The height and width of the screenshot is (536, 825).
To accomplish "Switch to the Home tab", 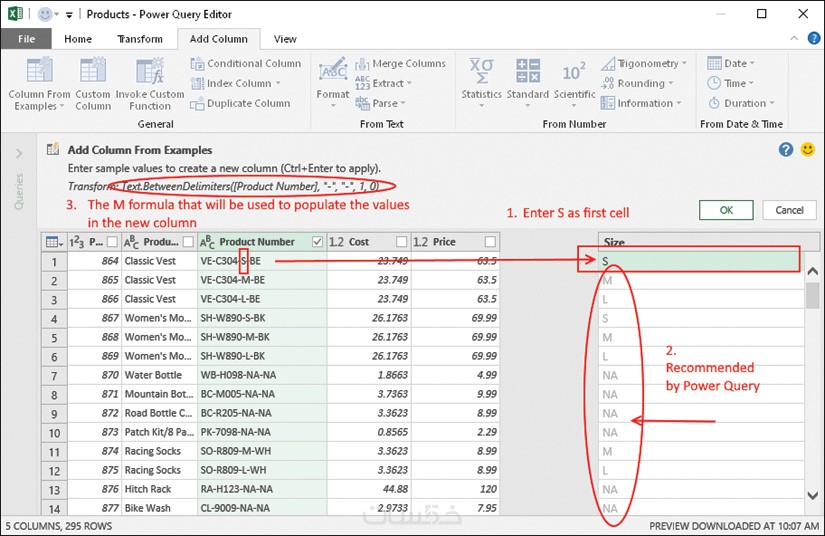I will 78,39.
